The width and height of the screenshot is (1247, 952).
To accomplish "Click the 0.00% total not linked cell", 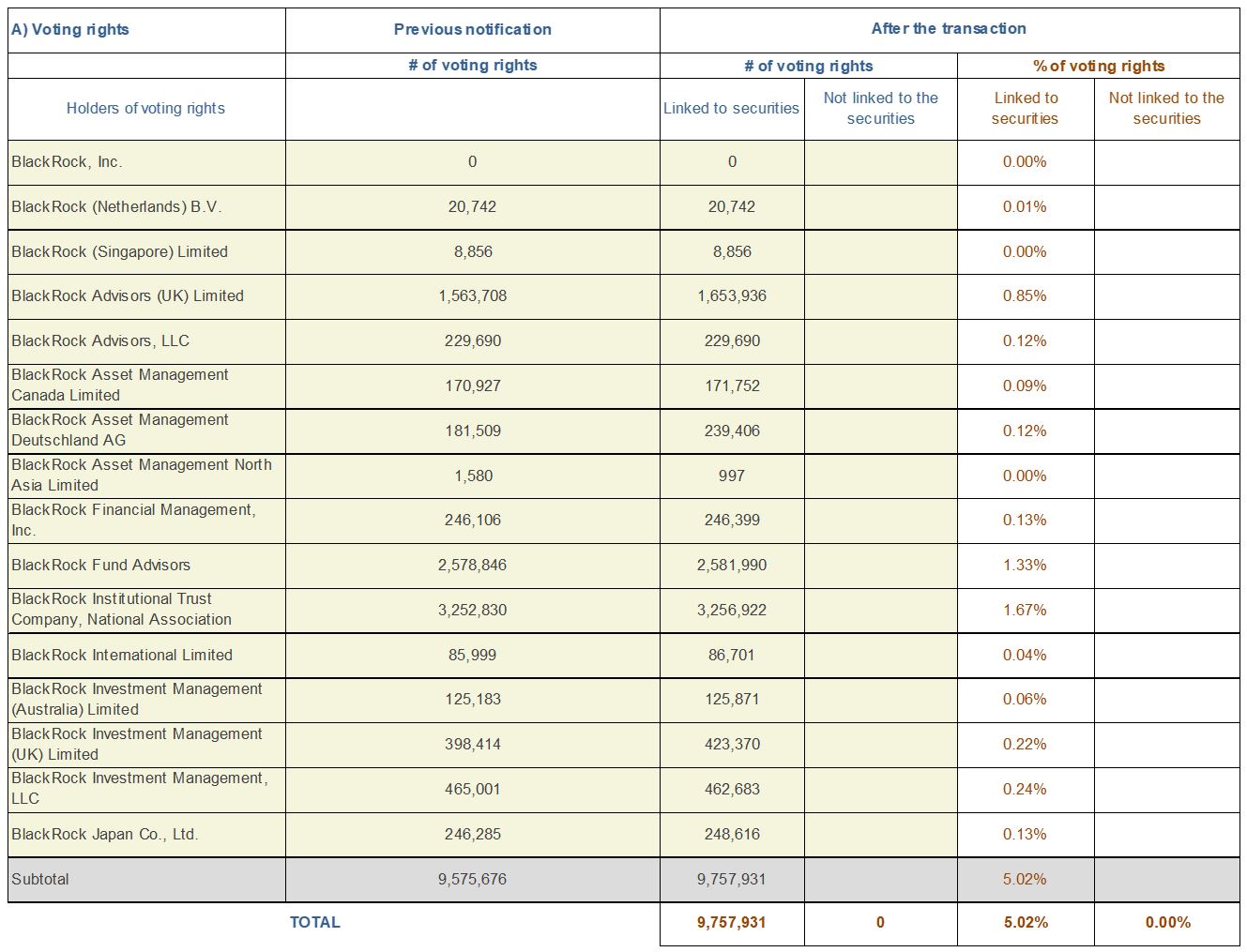I will [x=1167, y=923].
